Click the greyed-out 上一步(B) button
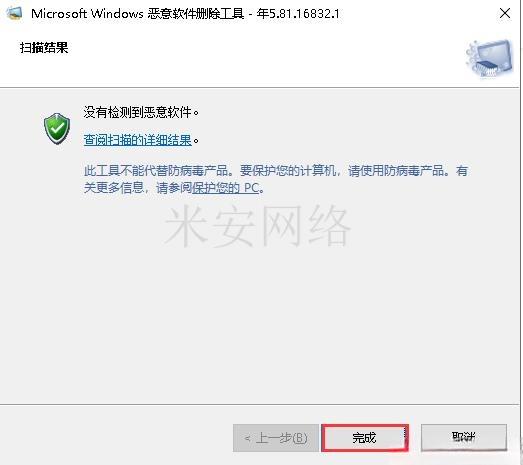The width and height of the screenshot is (523, 465). point(276,438)
